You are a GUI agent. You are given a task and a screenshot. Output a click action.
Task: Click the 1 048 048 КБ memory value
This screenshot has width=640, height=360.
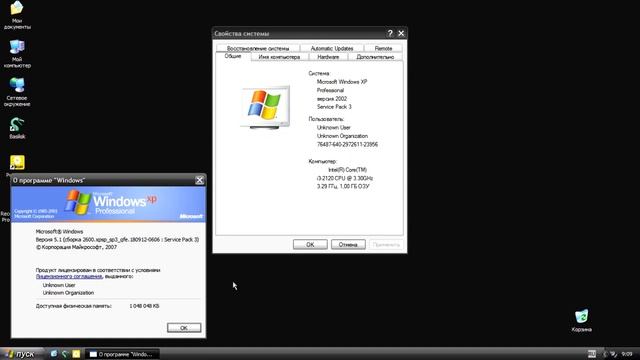point(144,306)
